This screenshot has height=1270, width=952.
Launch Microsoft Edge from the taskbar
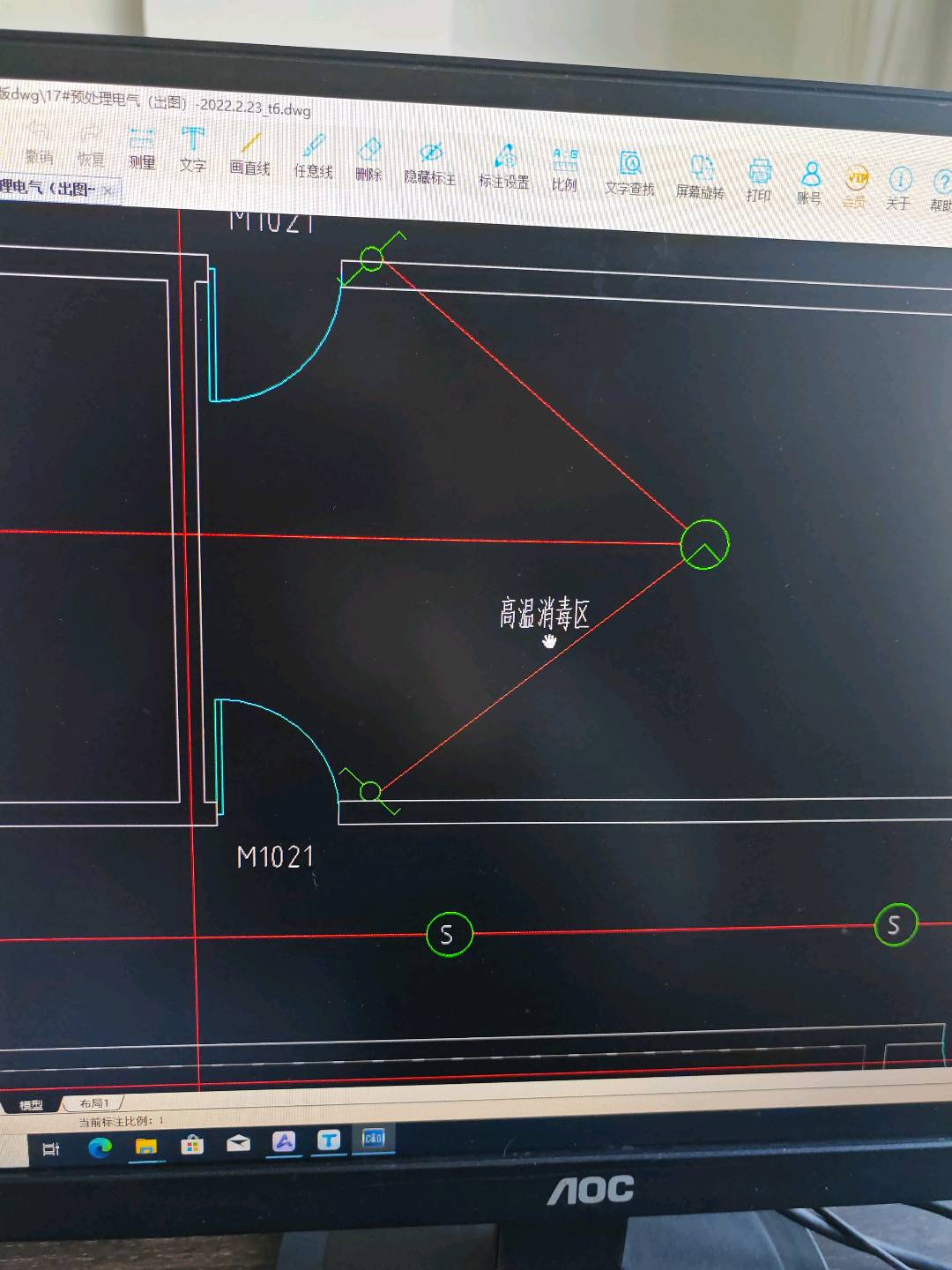pos(100,1147)
